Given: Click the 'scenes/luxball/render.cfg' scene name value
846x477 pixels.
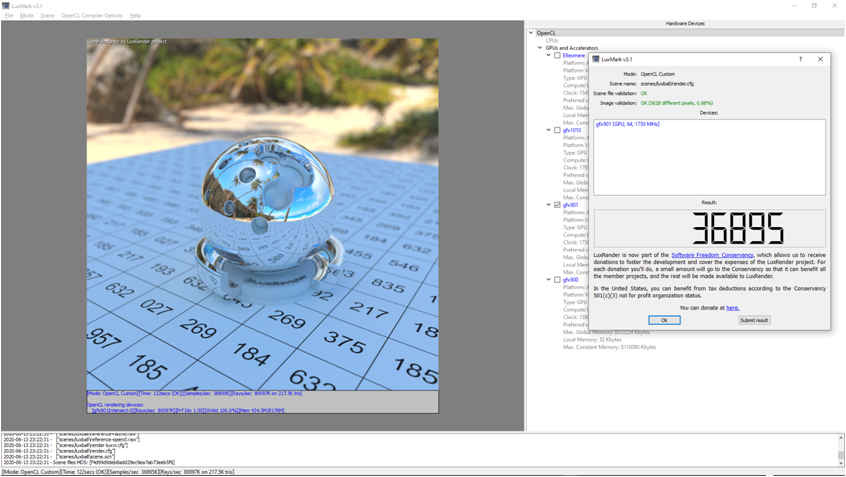Looking at the screenshot, I should [667, 84].
